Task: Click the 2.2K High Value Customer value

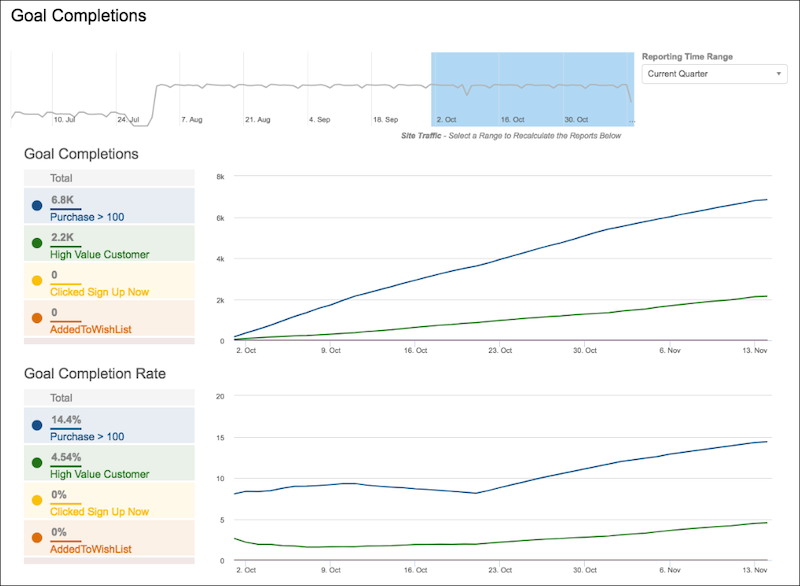Action: [62, 237]
